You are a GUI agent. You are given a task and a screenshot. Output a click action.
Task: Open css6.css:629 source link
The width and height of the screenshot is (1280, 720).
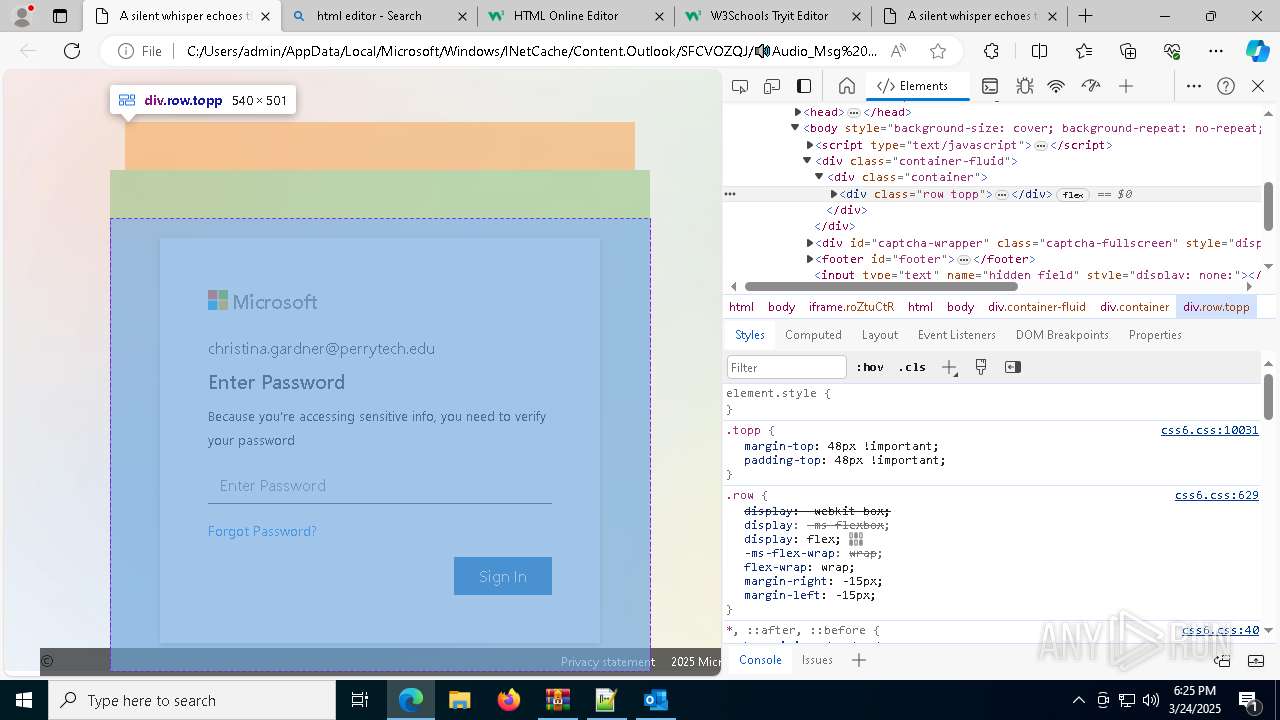pyautogui.click(x=1216, y=495)
